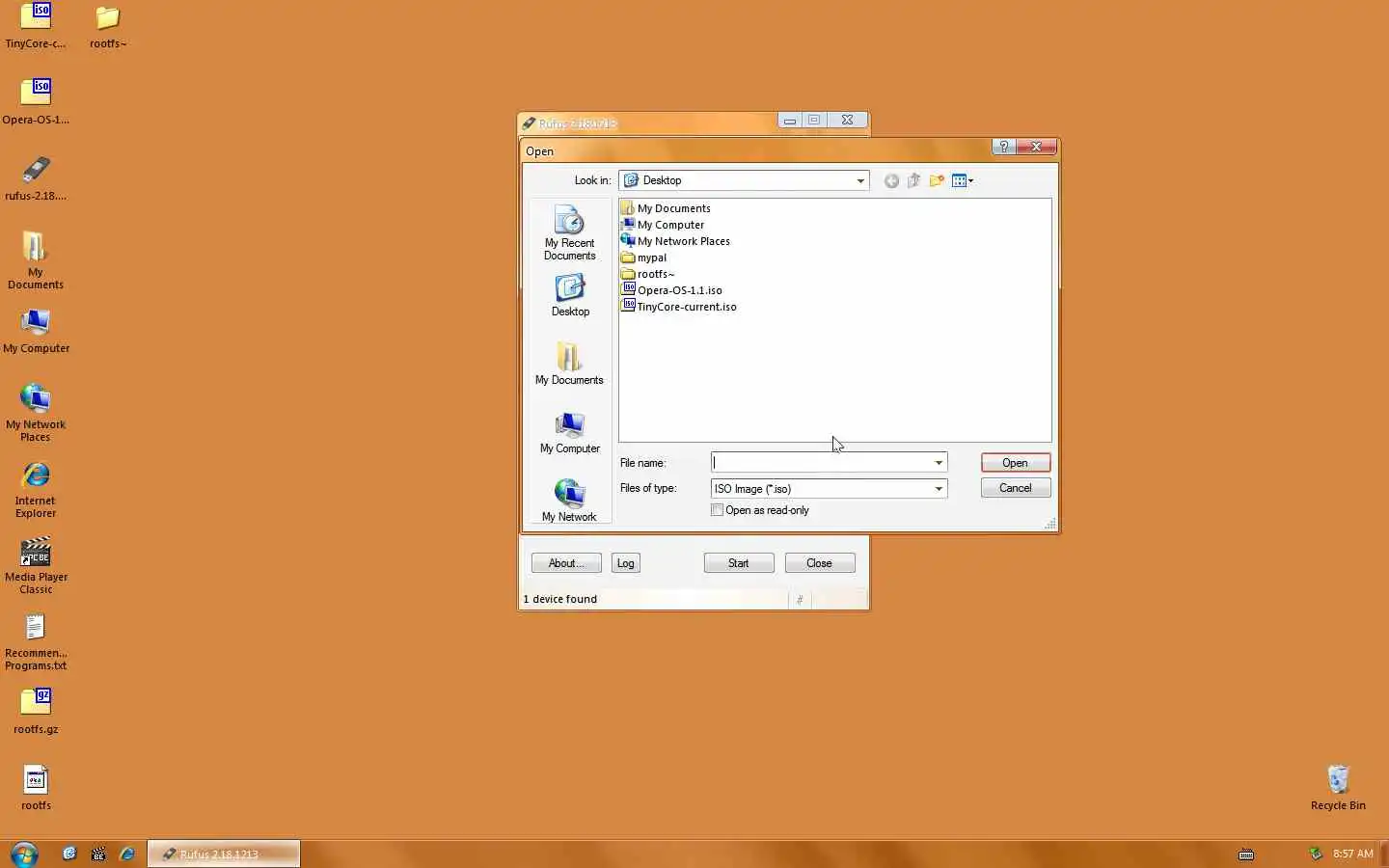Select rootfs~ folder in file list
Screen dimensions: 1389x868
647,274
